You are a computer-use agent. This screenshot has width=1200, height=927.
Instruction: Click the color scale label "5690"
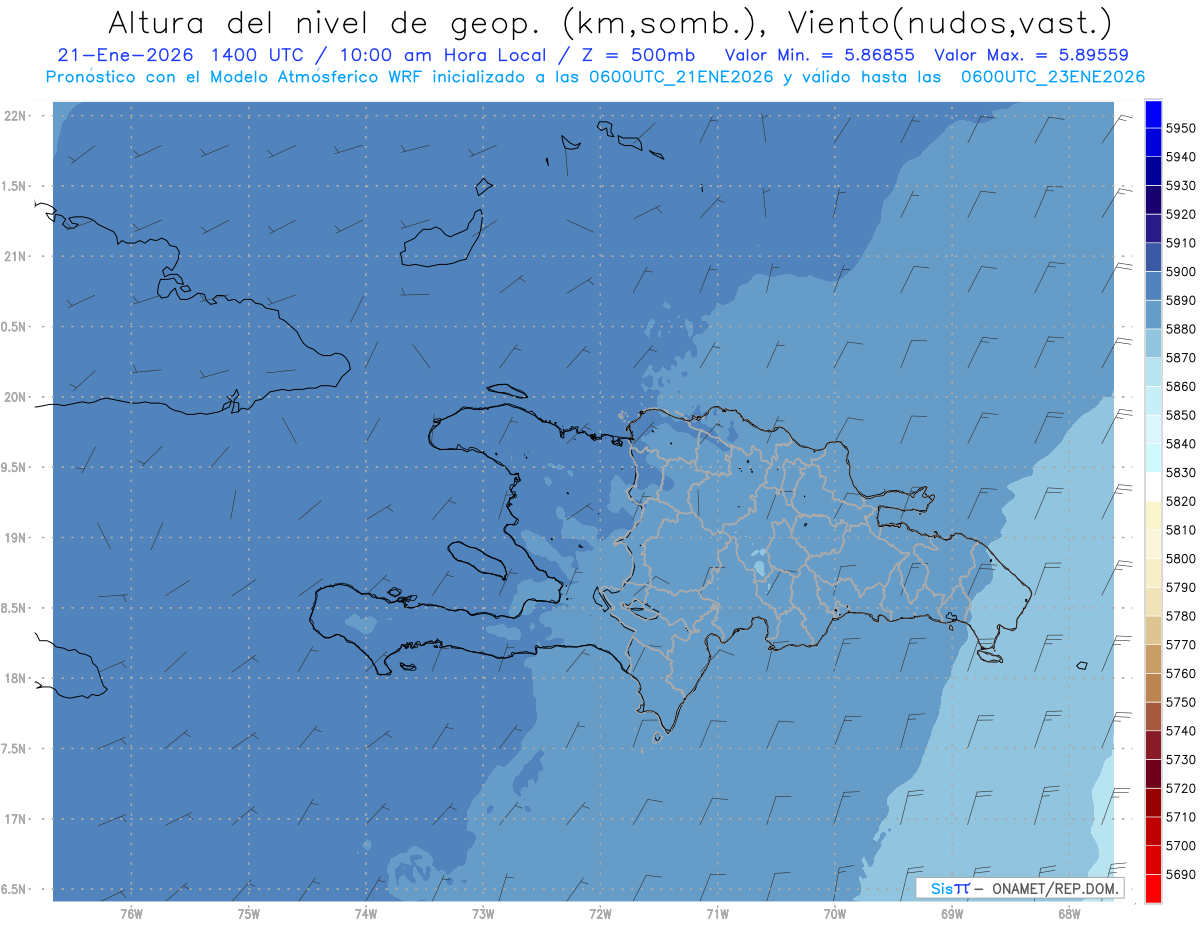click(1180, 875)
